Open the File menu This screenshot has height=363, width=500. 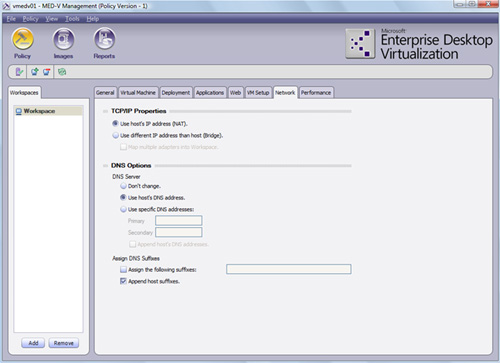point(11,19)
